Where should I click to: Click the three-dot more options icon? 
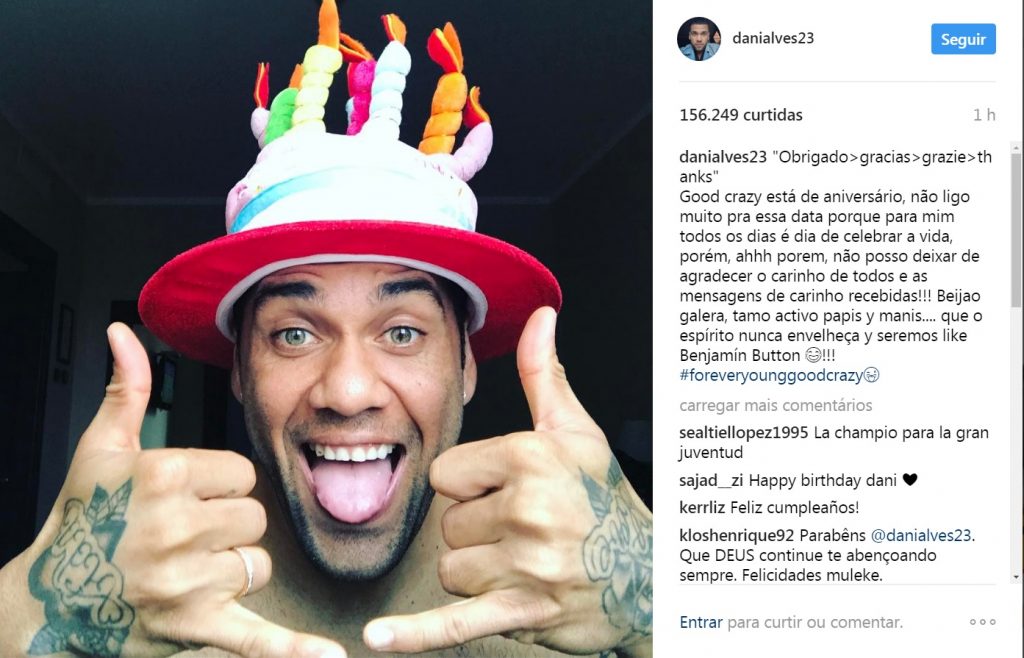(982, 622)
